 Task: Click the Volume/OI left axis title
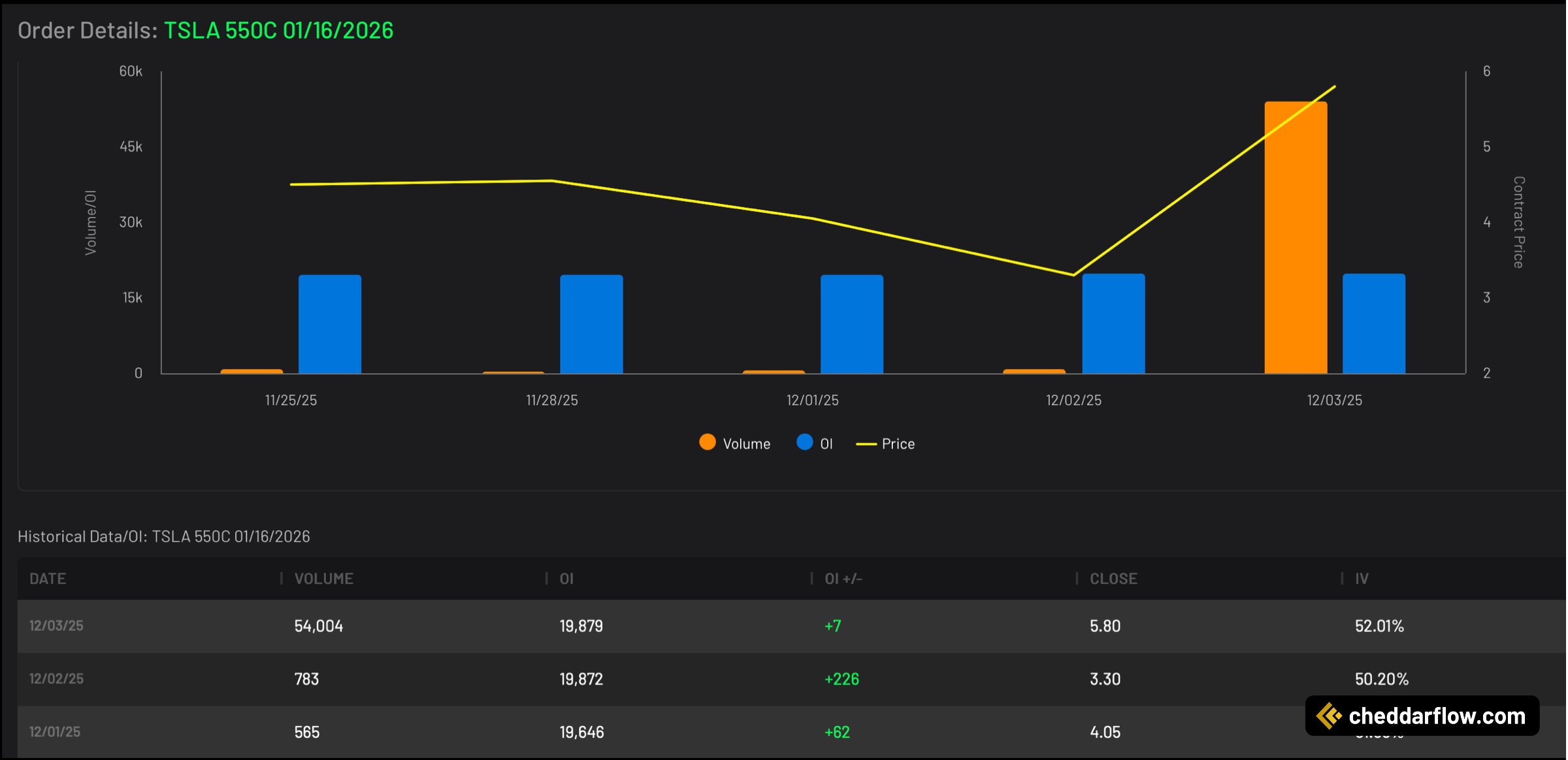[x=91, y=223]
